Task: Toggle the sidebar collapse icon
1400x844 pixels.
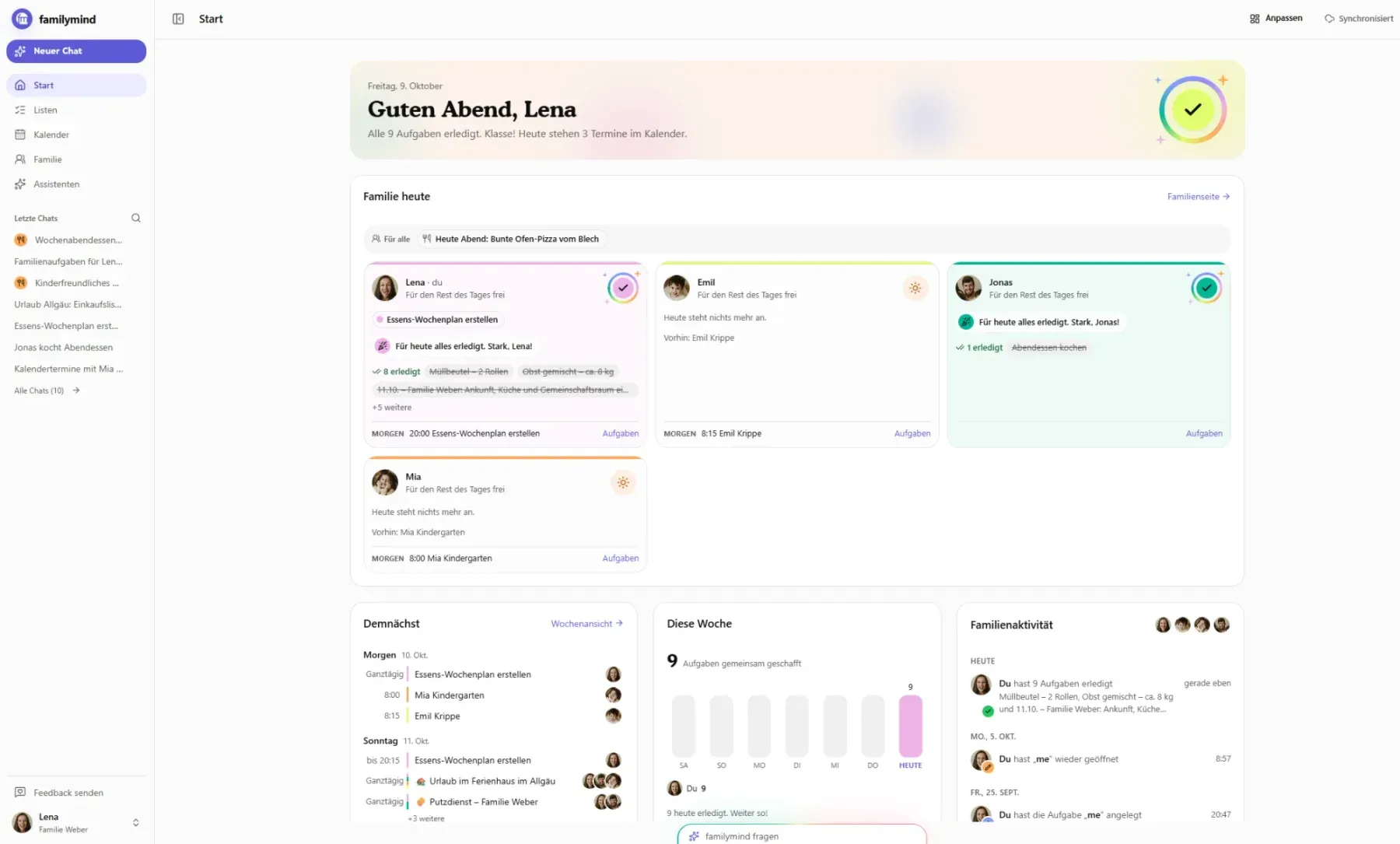Action: (178, 19)
